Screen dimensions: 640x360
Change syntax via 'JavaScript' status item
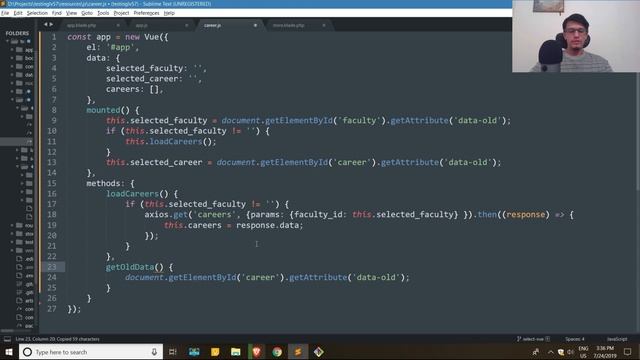point(617,339)
